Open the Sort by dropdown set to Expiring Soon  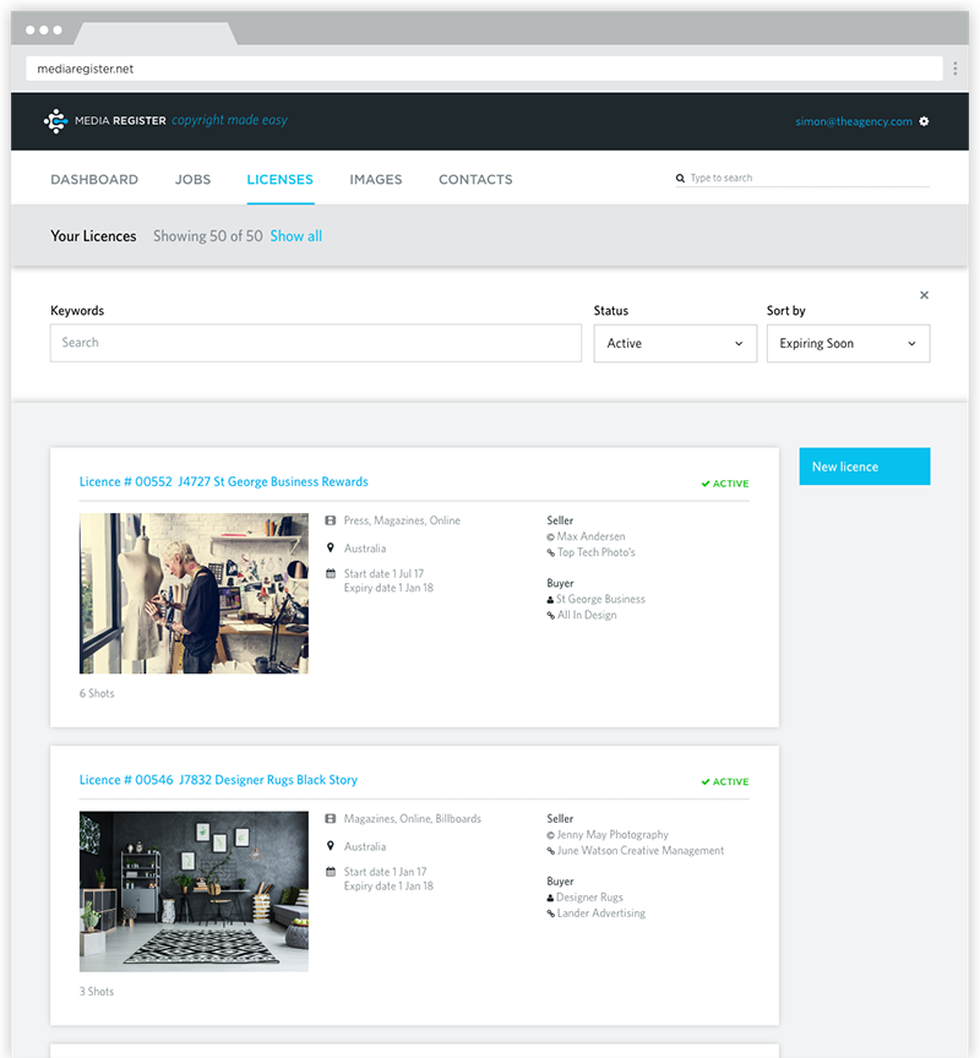[848, 343]
